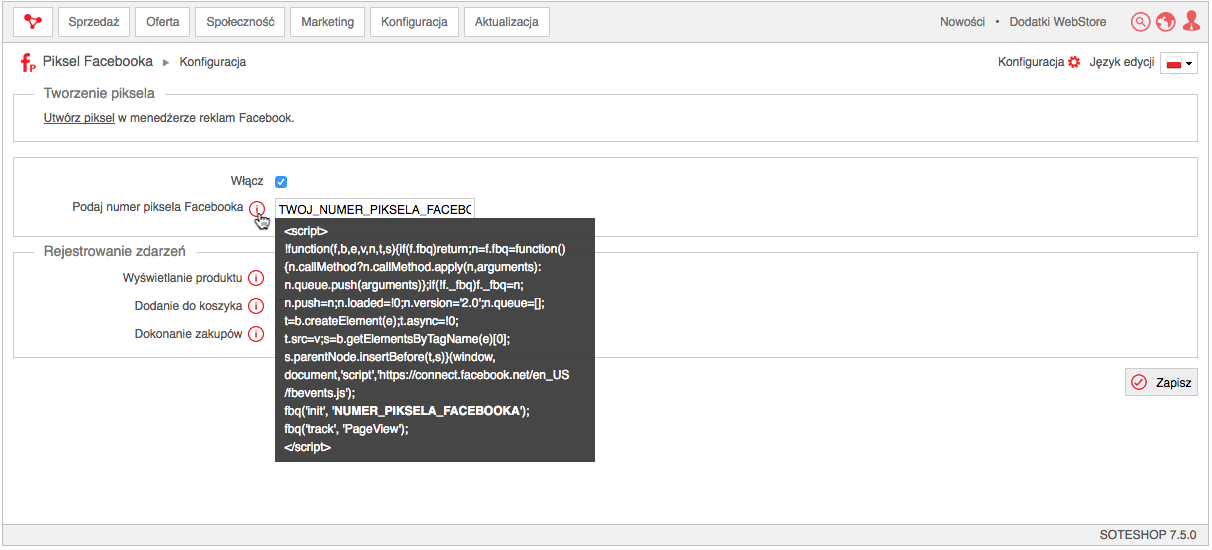Click the Dokonanie zakupów label
The height and width of the screenshot is (550, 1212).
click(x=189, y=334)
